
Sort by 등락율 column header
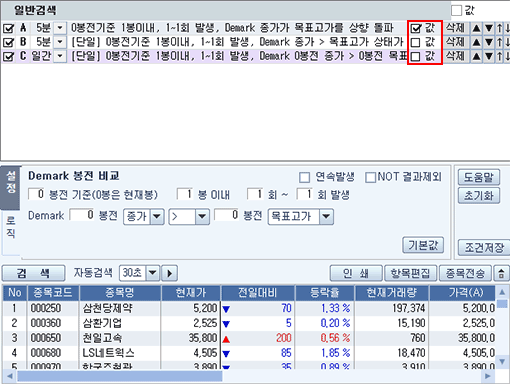(325, 293)
